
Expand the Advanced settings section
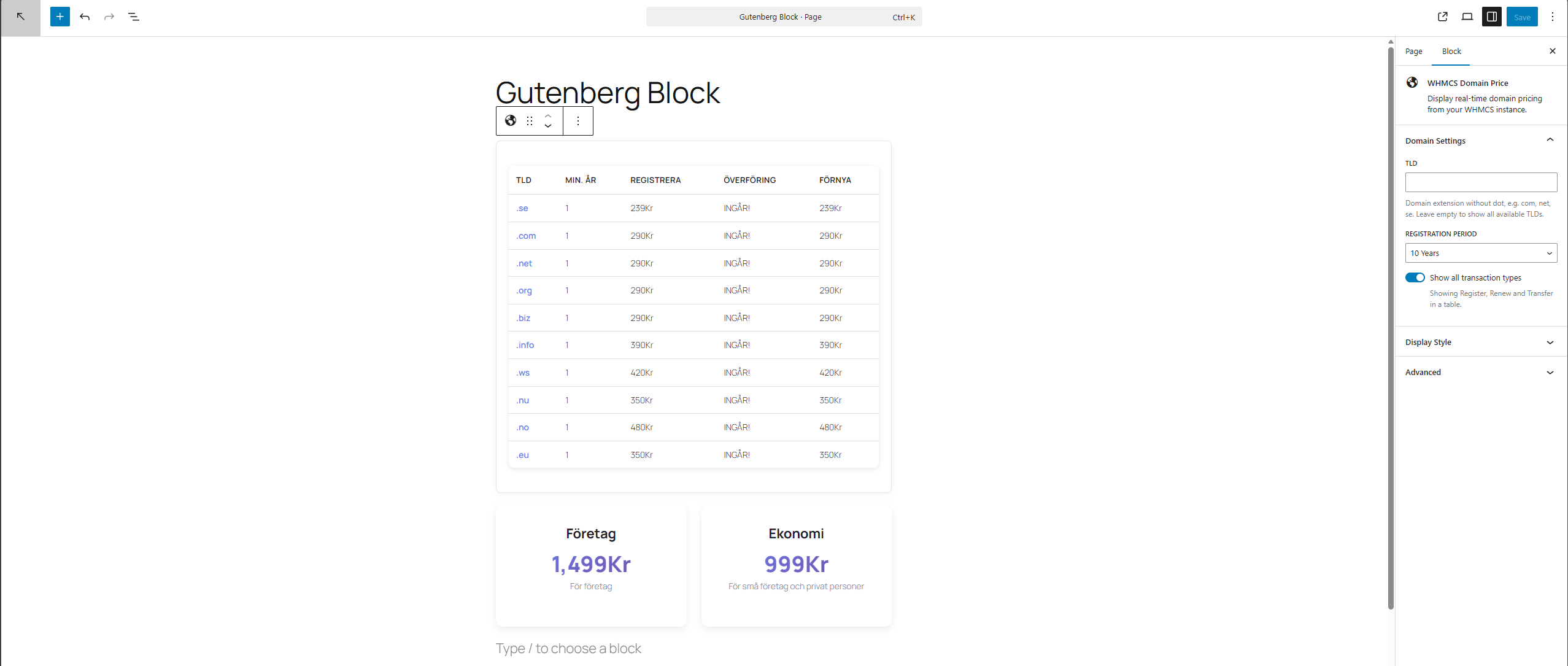[1480, 372]
